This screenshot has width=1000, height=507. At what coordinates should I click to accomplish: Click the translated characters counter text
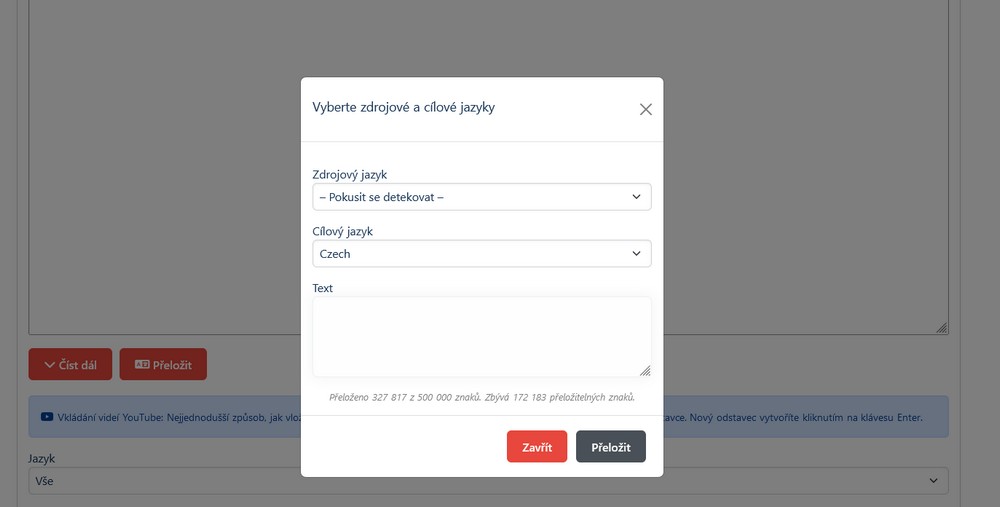click(481, 397)
